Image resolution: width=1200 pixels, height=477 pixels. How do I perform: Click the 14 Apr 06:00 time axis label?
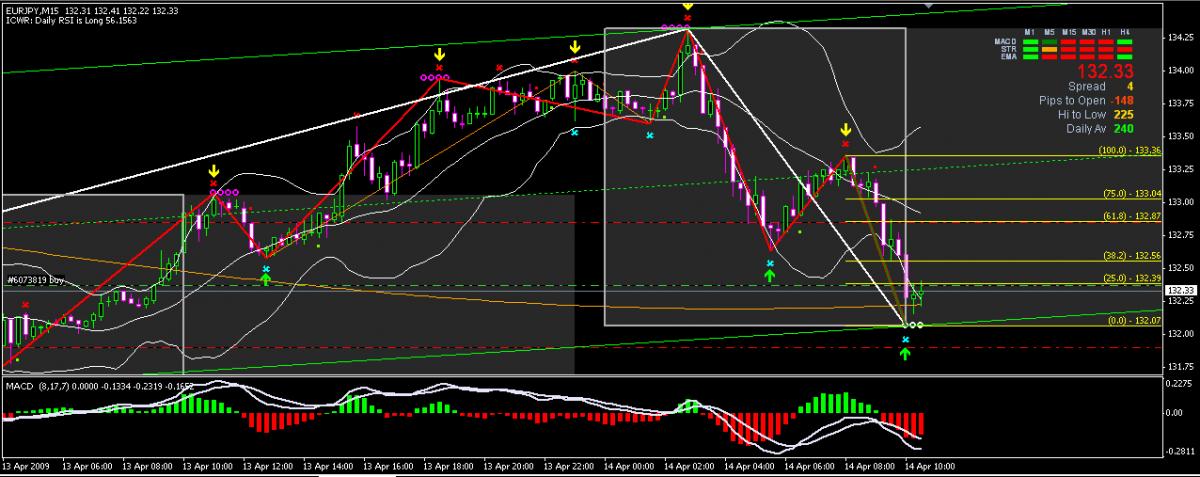tap(808, 468)
